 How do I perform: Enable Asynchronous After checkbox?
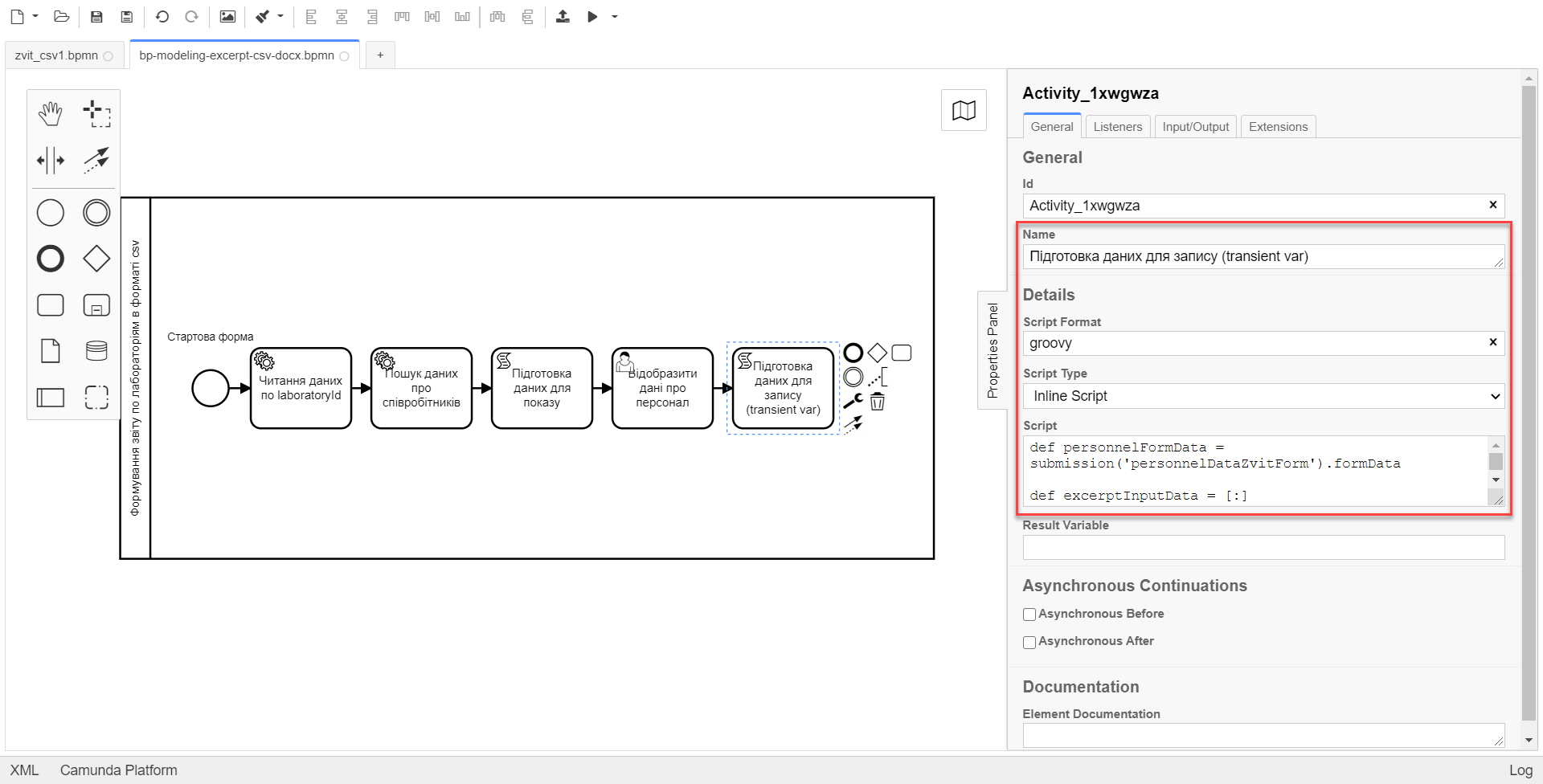[1029, 642]
